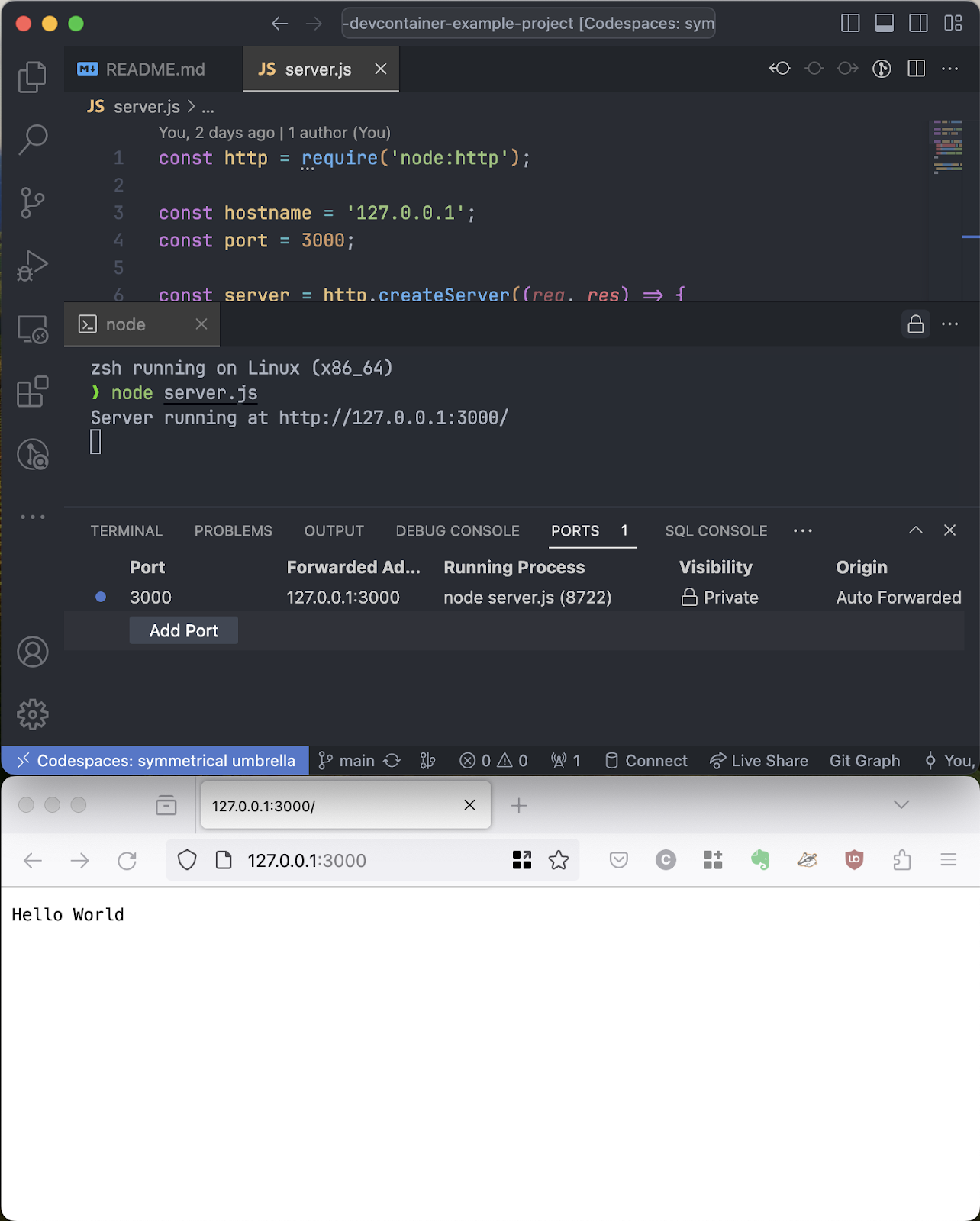
Task: Open the errors and warnings status item
Action: (494, 761)
